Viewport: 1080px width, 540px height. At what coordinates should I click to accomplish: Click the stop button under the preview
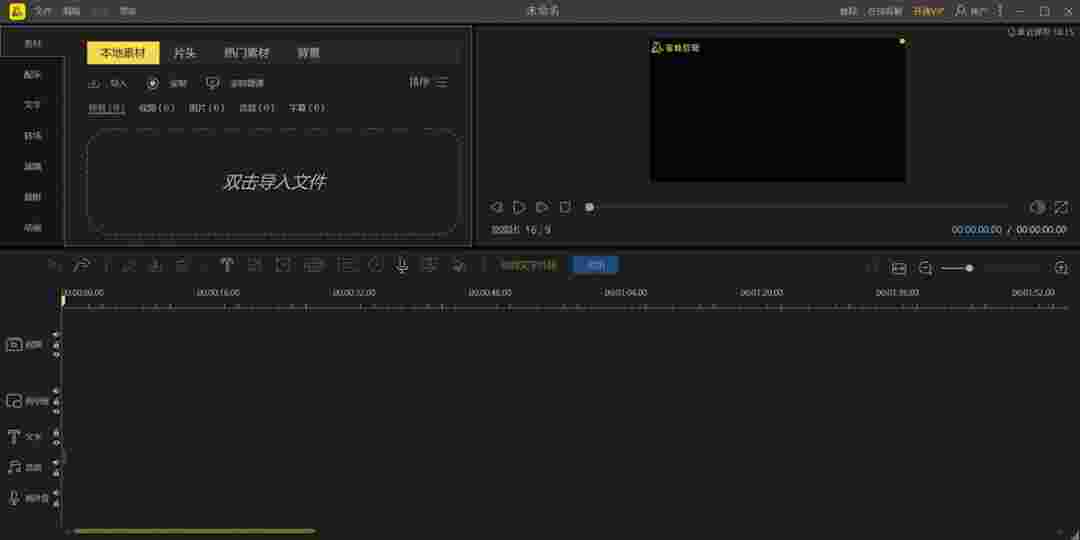[565, 207]
